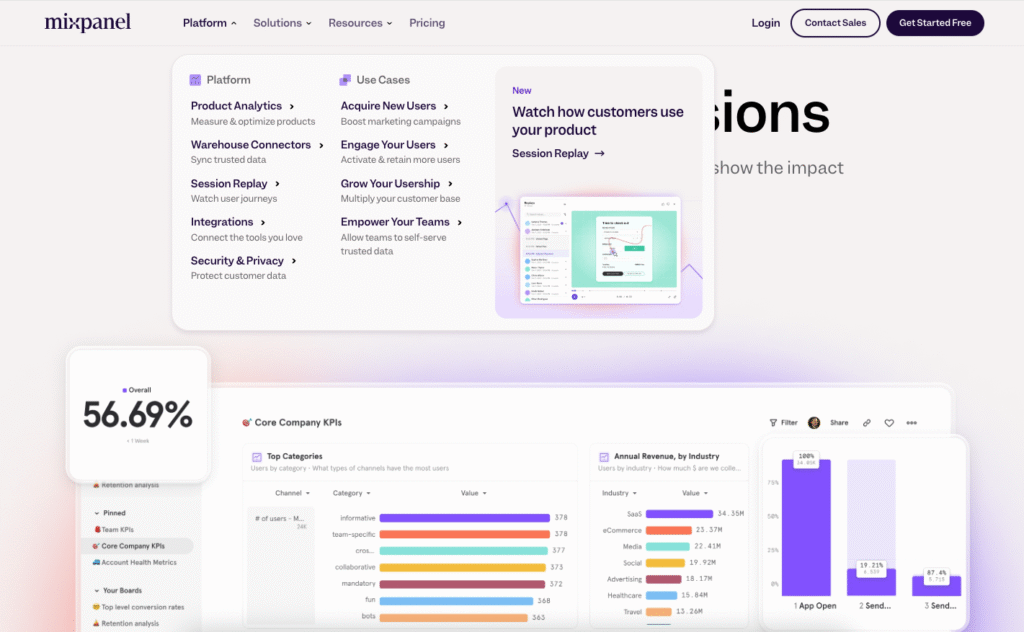Image resolution: width=1024 pixels, height=632 pixels.
Task: Click the purple informative bar
Action: [464, 518]
